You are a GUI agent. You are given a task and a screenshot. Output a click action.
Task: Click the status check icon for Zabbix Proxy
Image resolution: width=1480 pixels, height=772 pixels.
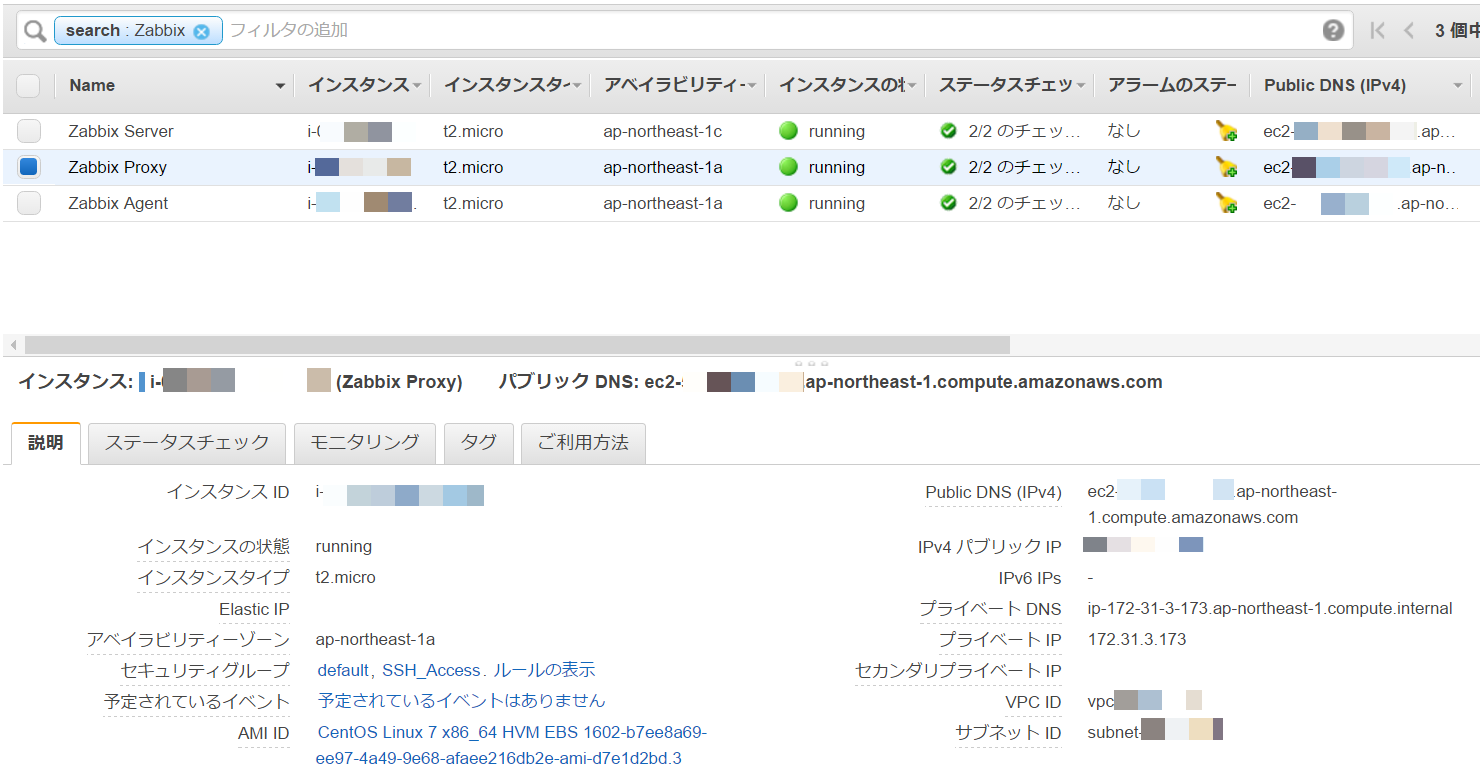pos(948,167)
